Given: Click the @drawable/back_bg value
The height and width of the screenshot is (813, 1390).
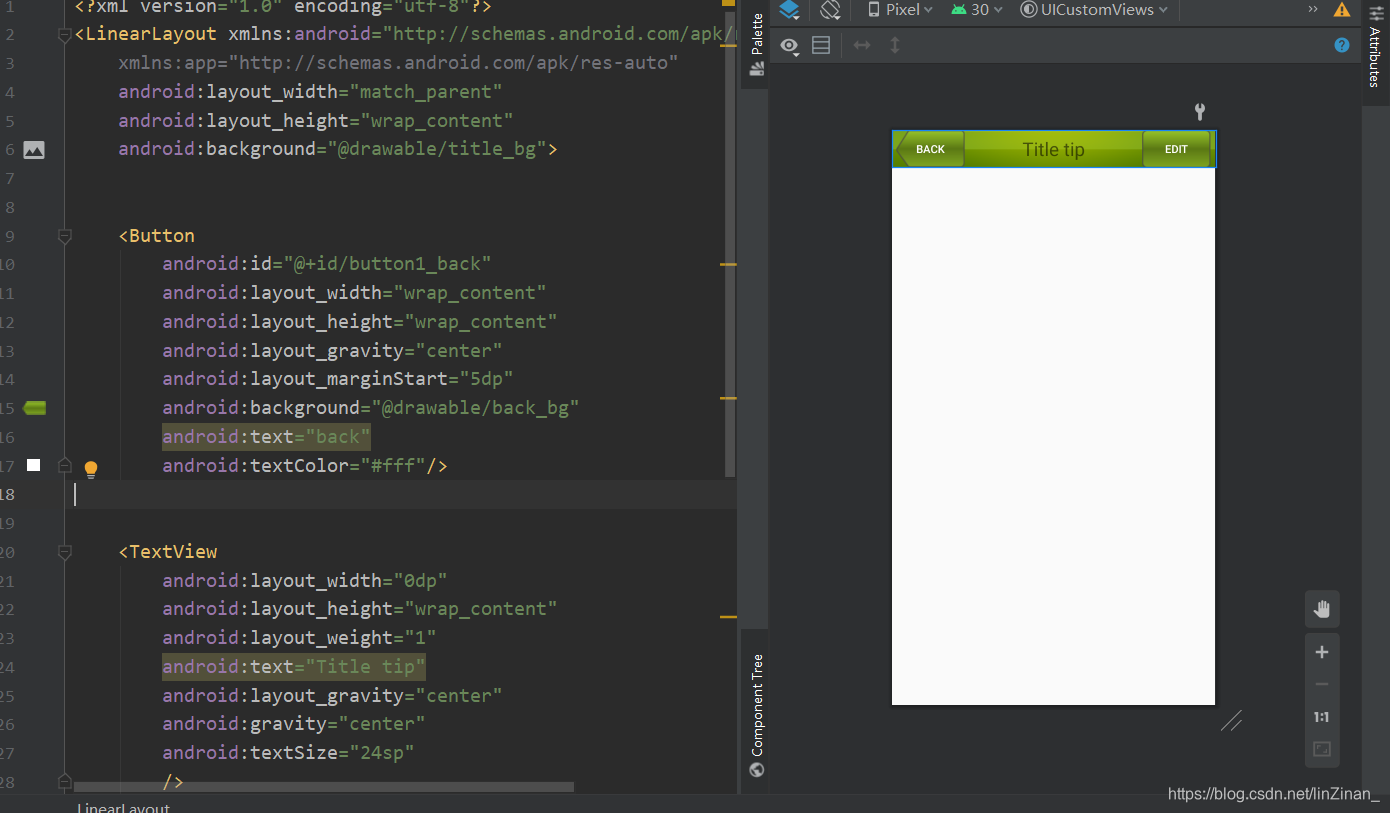Looking at the screenshot, I should coord(476,408).
